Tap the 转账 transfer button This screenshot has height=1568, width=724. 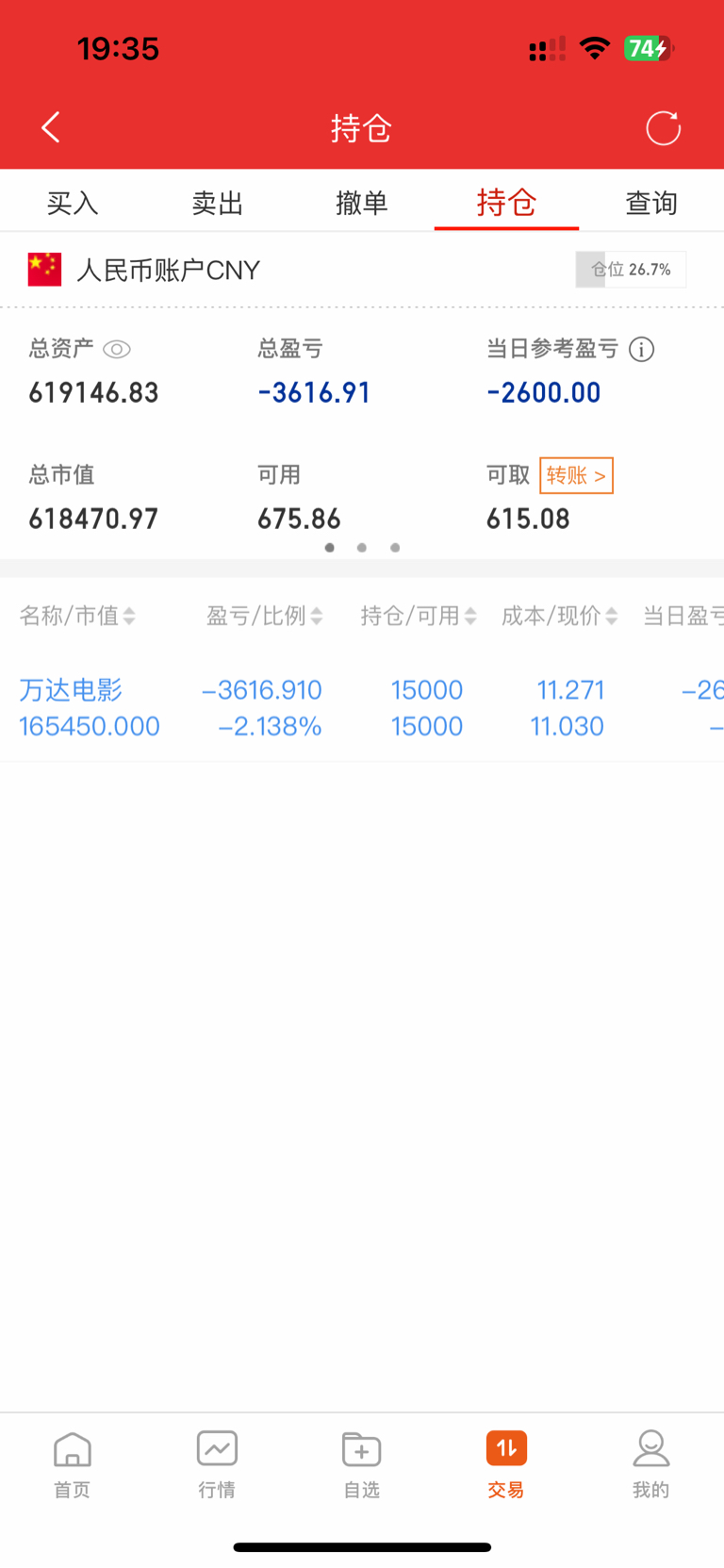tap(576, 475)
